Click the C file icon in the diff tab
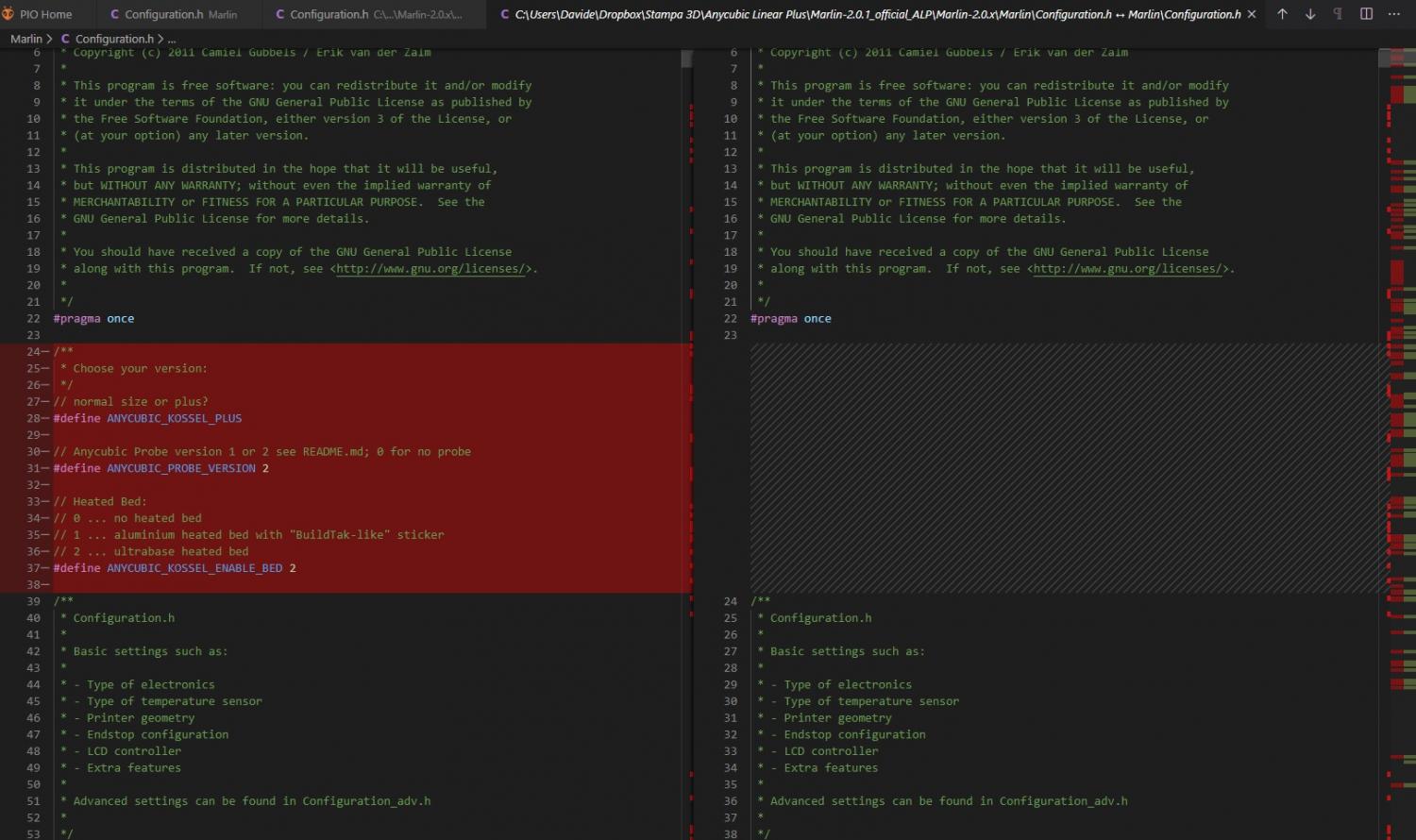The height and width of the screenshot is (840, 1416). [x=504, y=14]
